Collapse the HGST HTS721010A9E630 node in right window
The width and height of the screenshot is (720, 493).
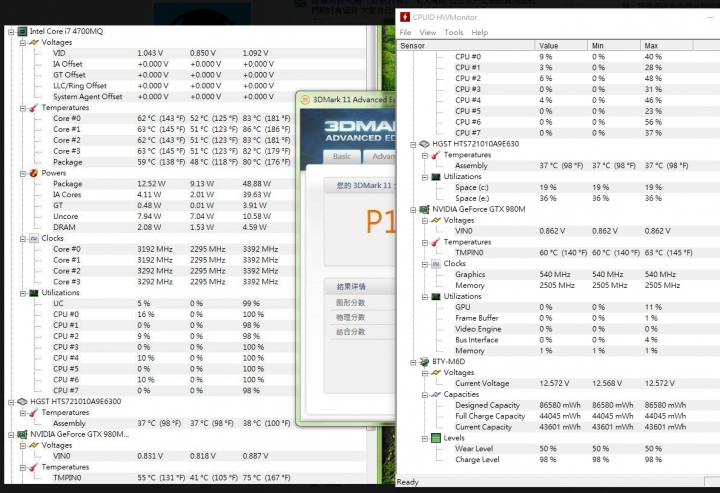tap(413, 144)
